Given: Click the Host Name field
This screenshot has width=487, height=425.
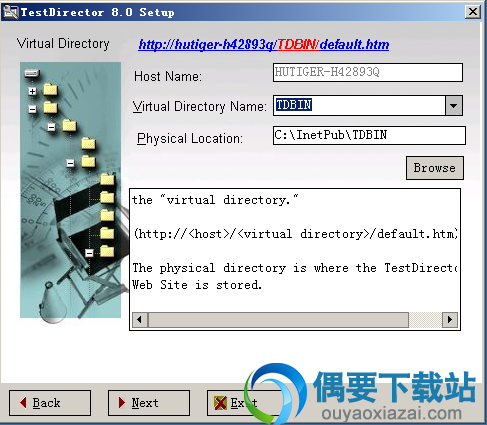Looking at the screenshot, I should tap(368, 72).
